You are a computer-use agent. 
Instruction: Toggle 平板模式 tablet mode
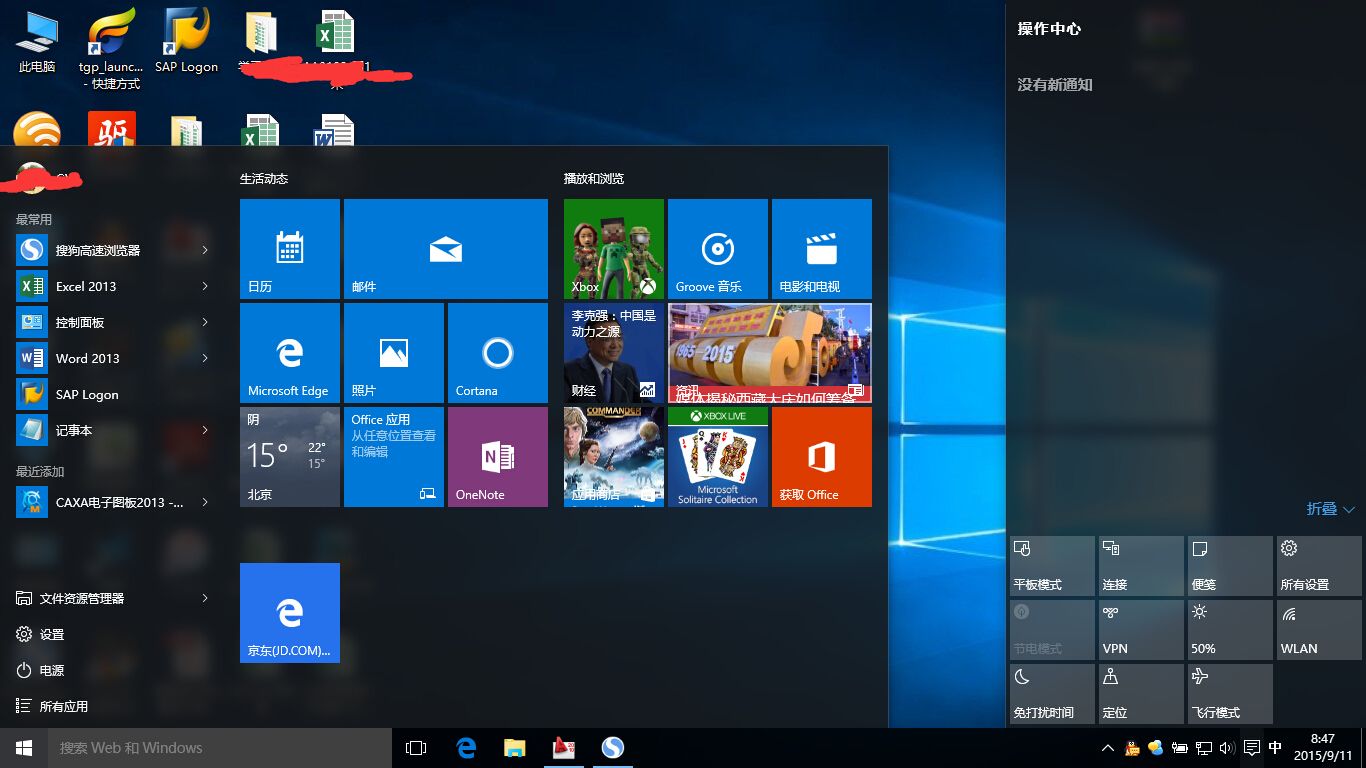click(1052, 566)
